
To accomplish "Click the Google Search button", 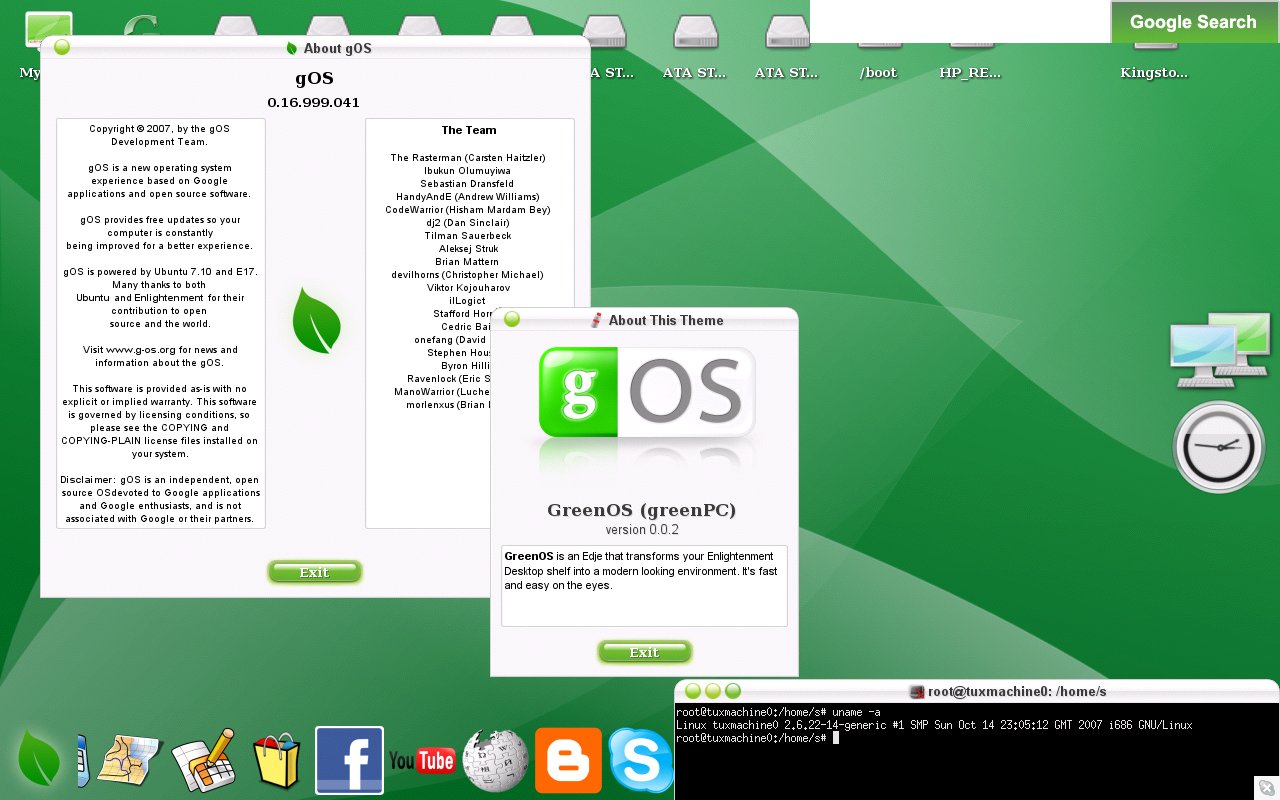I will 1193,22.
